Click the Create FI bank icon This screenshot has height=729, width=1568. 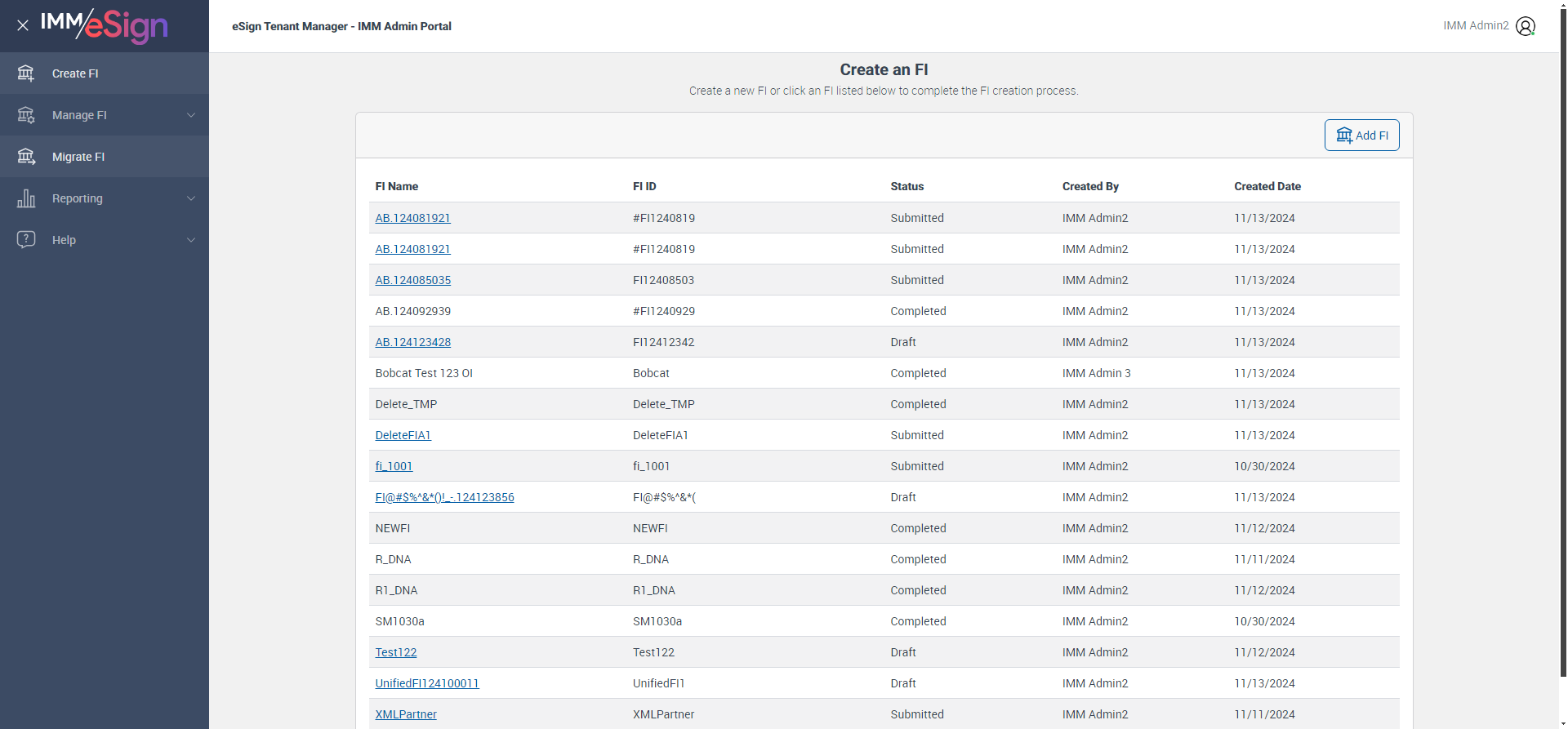click(x=26, y=73)
